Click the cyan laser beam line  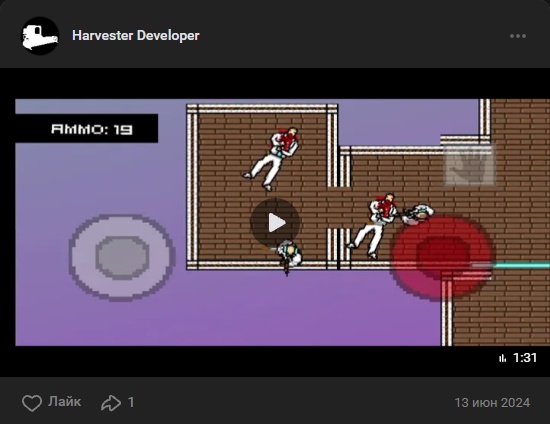tap(522, 265)
